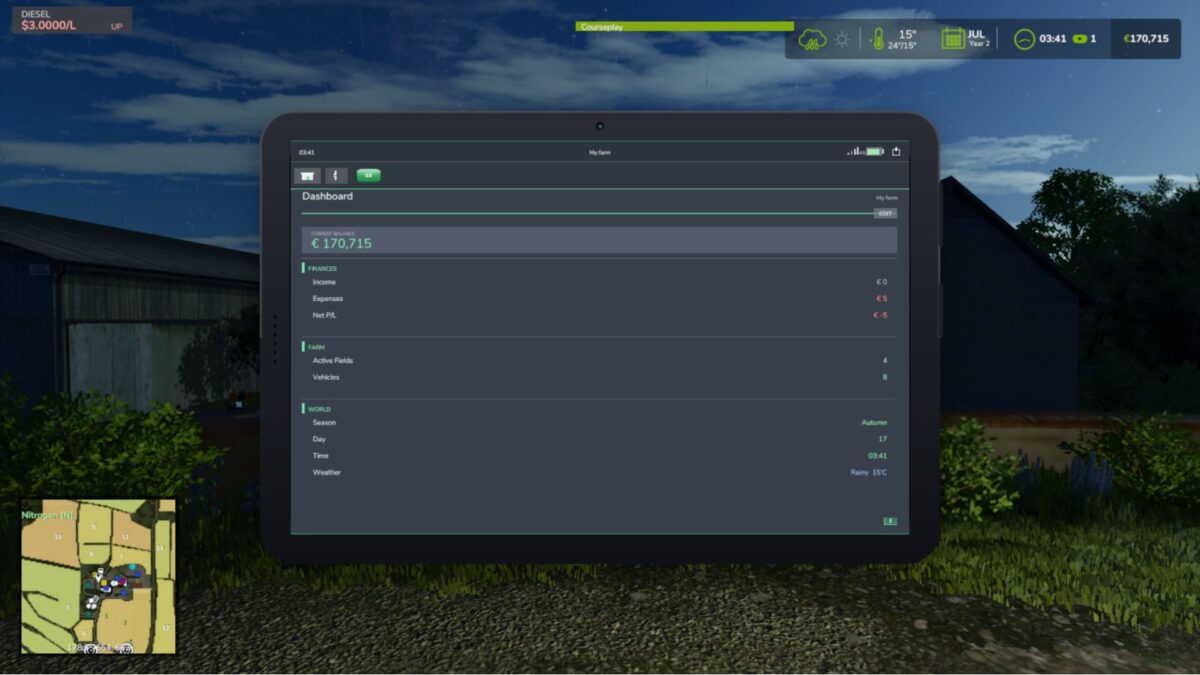Image resolution: width=1200 pixels, height=675 pixels.
Task: Click the My farm title in tablet header
Action: [600, 152]
